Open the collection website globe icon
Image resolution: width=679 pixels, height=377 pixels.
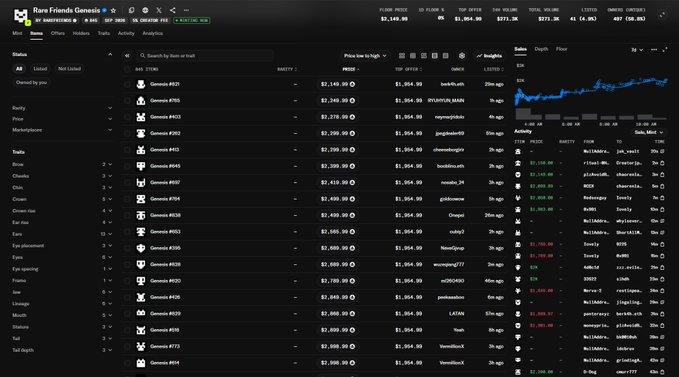click(x=145, y=10)
